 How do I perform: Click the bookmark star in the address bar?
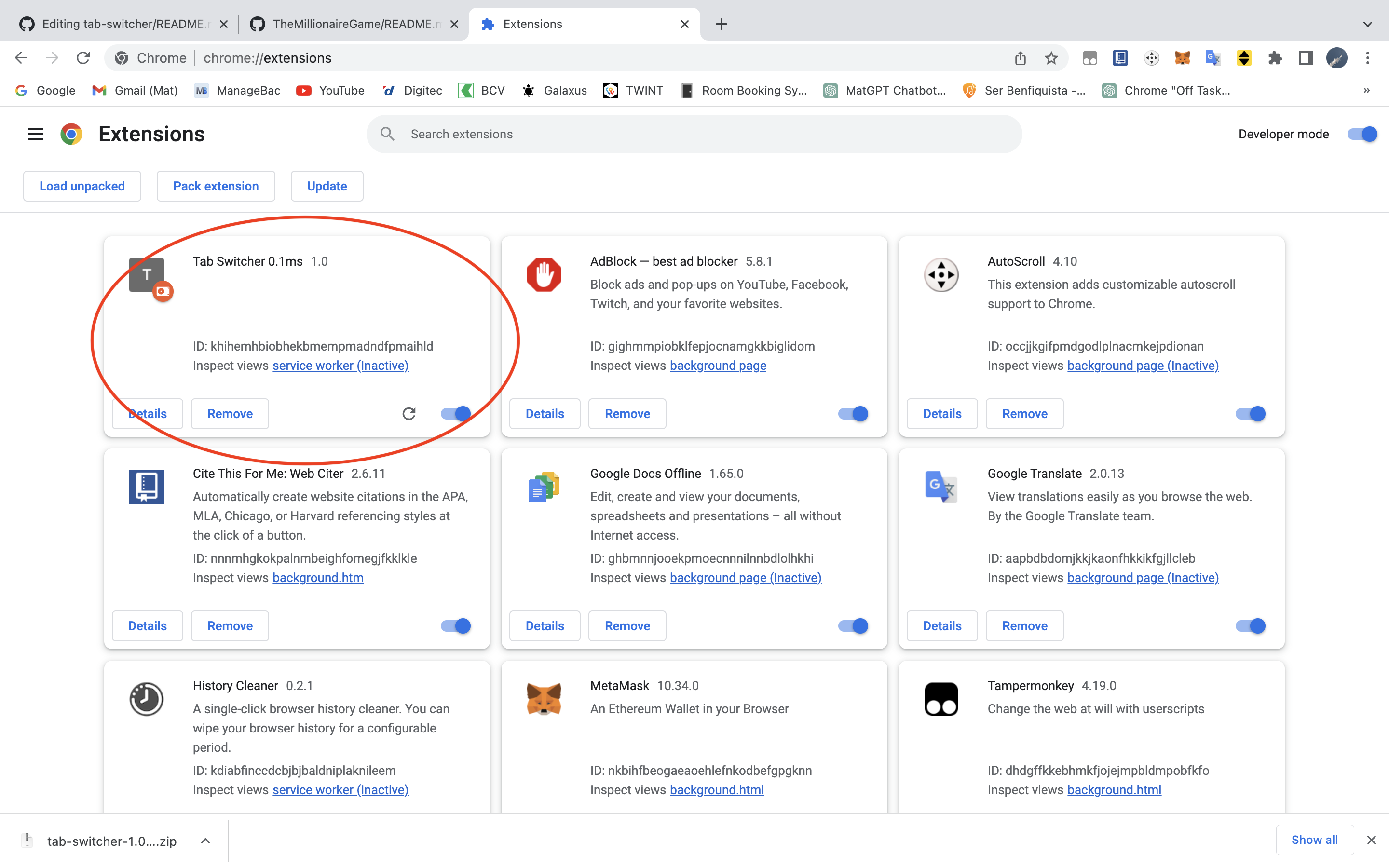click(x=1051, y=57)
